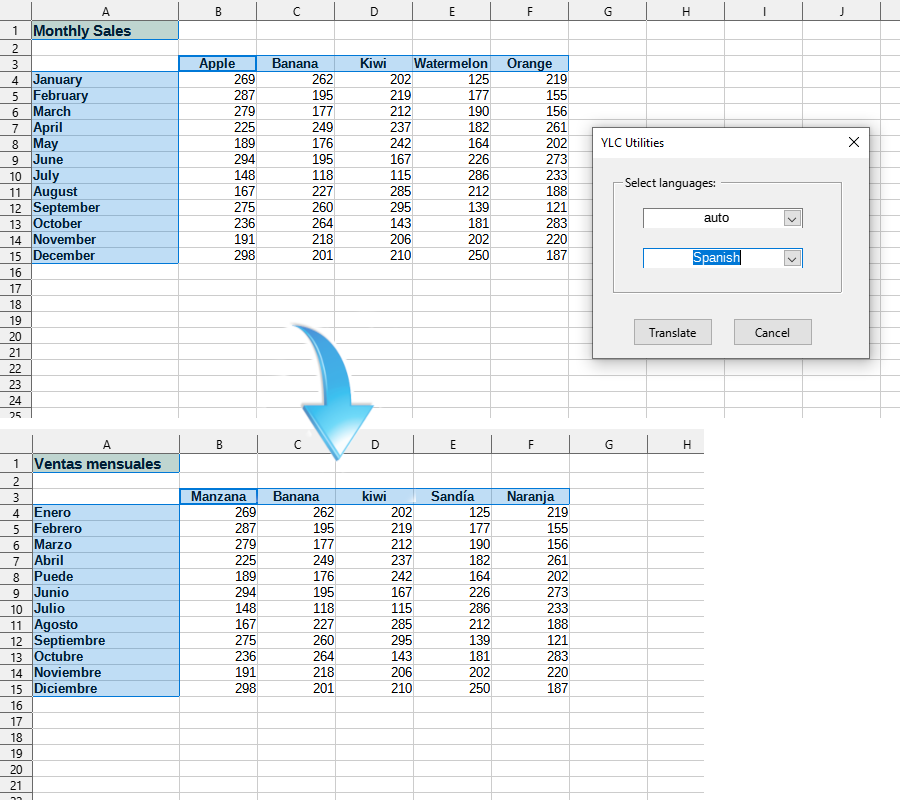Click the Translate button
The width and height of the screenshot is (900, 800).
click(672, 332)
